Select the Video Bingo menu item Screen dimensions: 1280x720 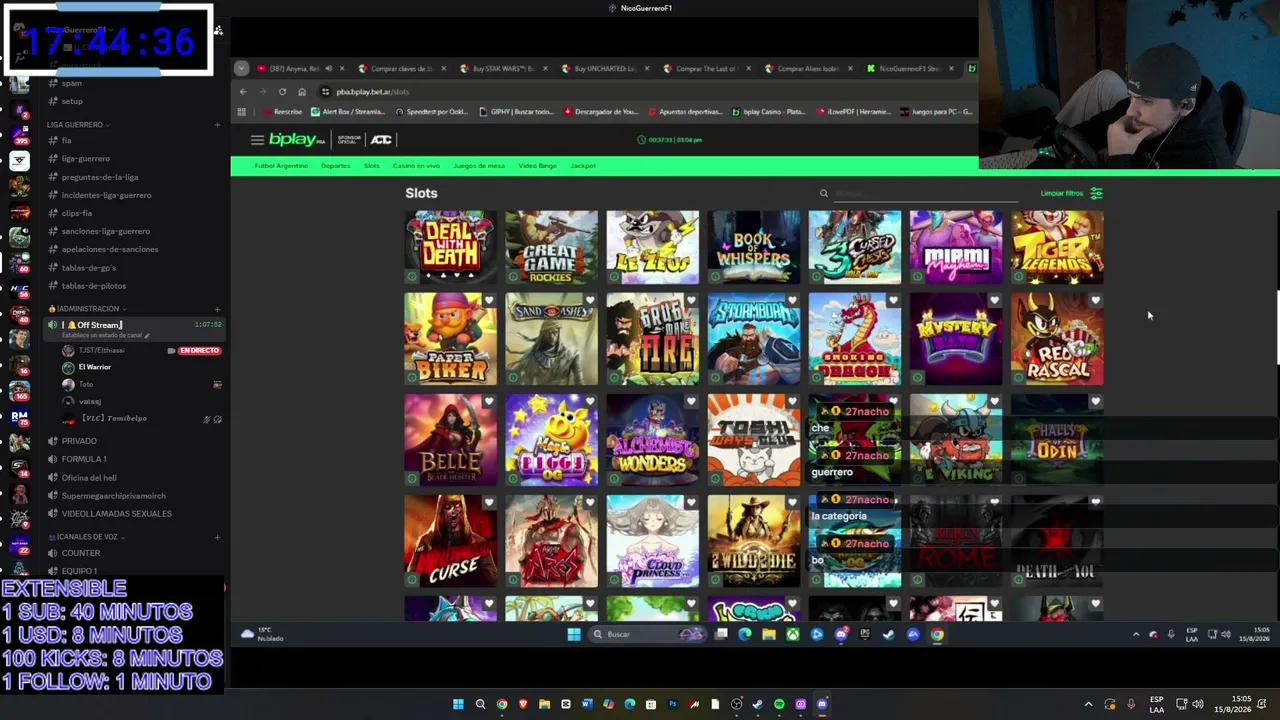[538, 166]
